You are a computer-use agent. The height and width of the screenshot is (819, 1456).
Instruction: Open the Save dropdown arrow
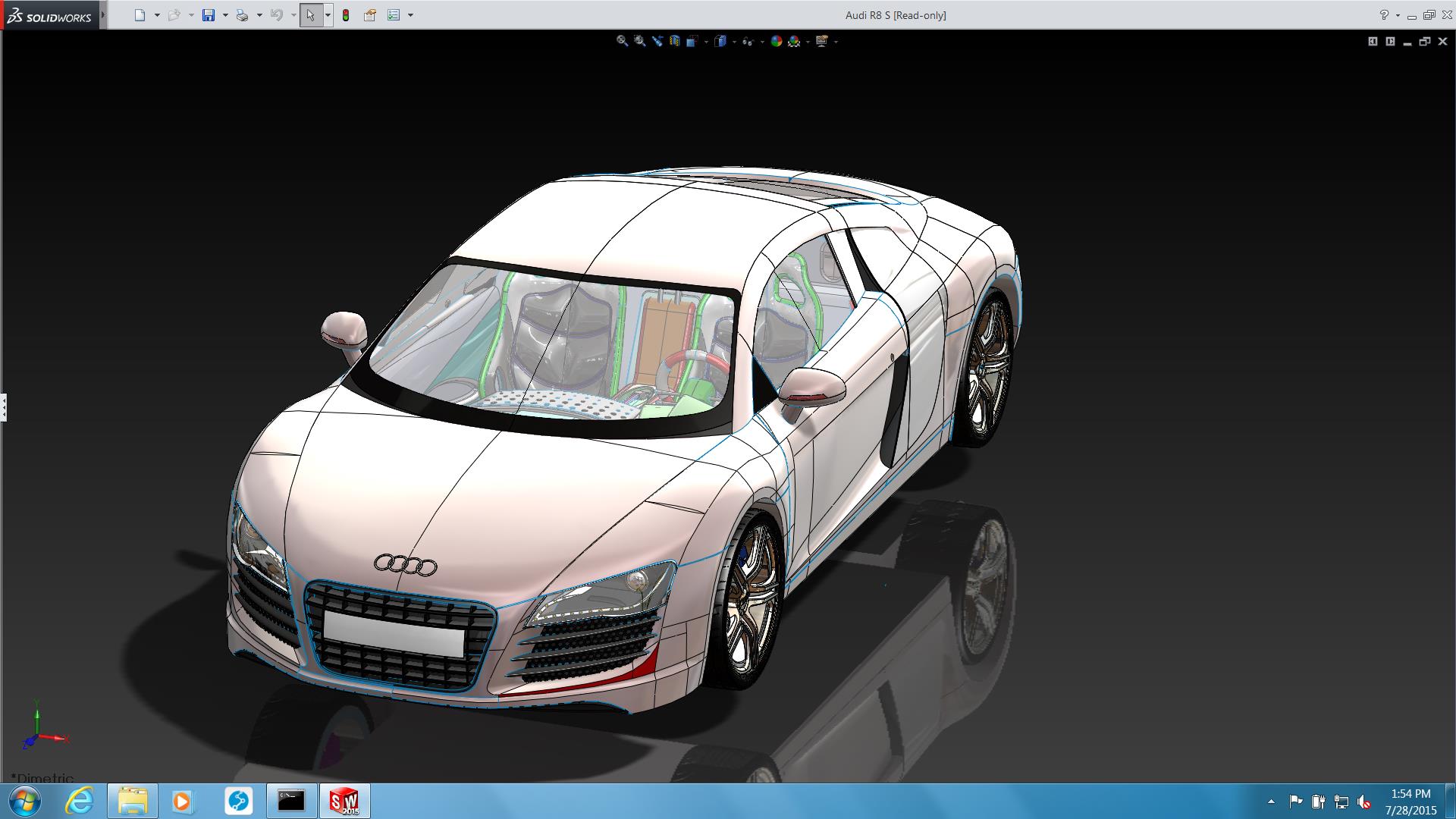225,15
